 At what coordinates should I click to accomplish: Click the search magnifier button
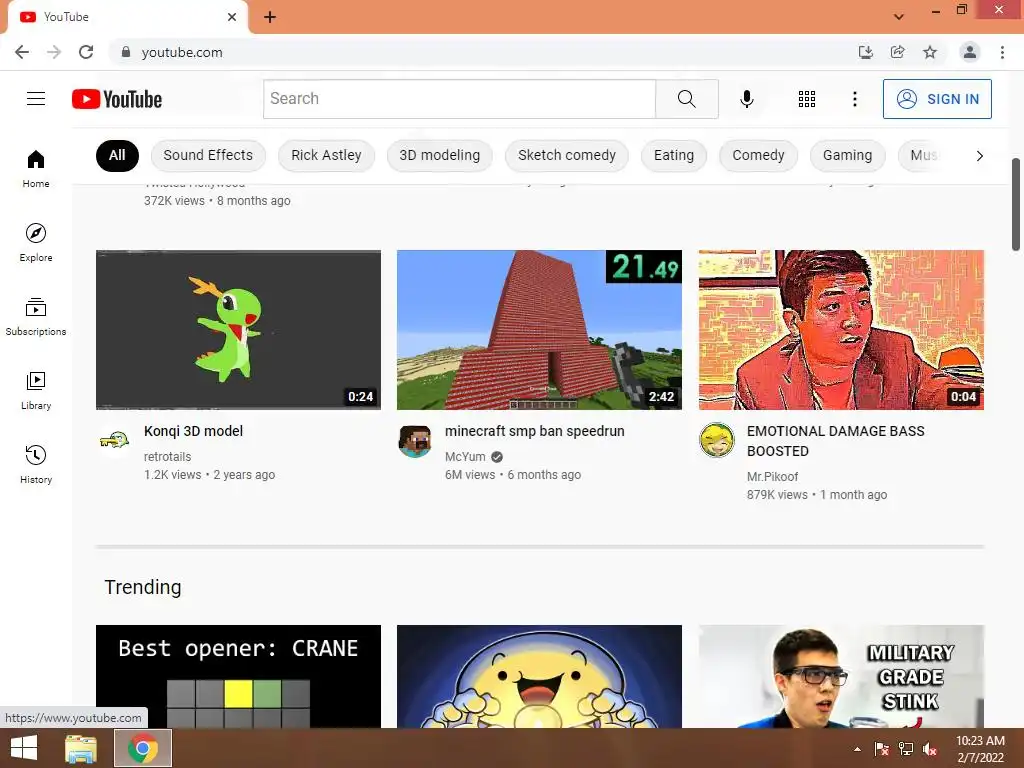[686, 99]
